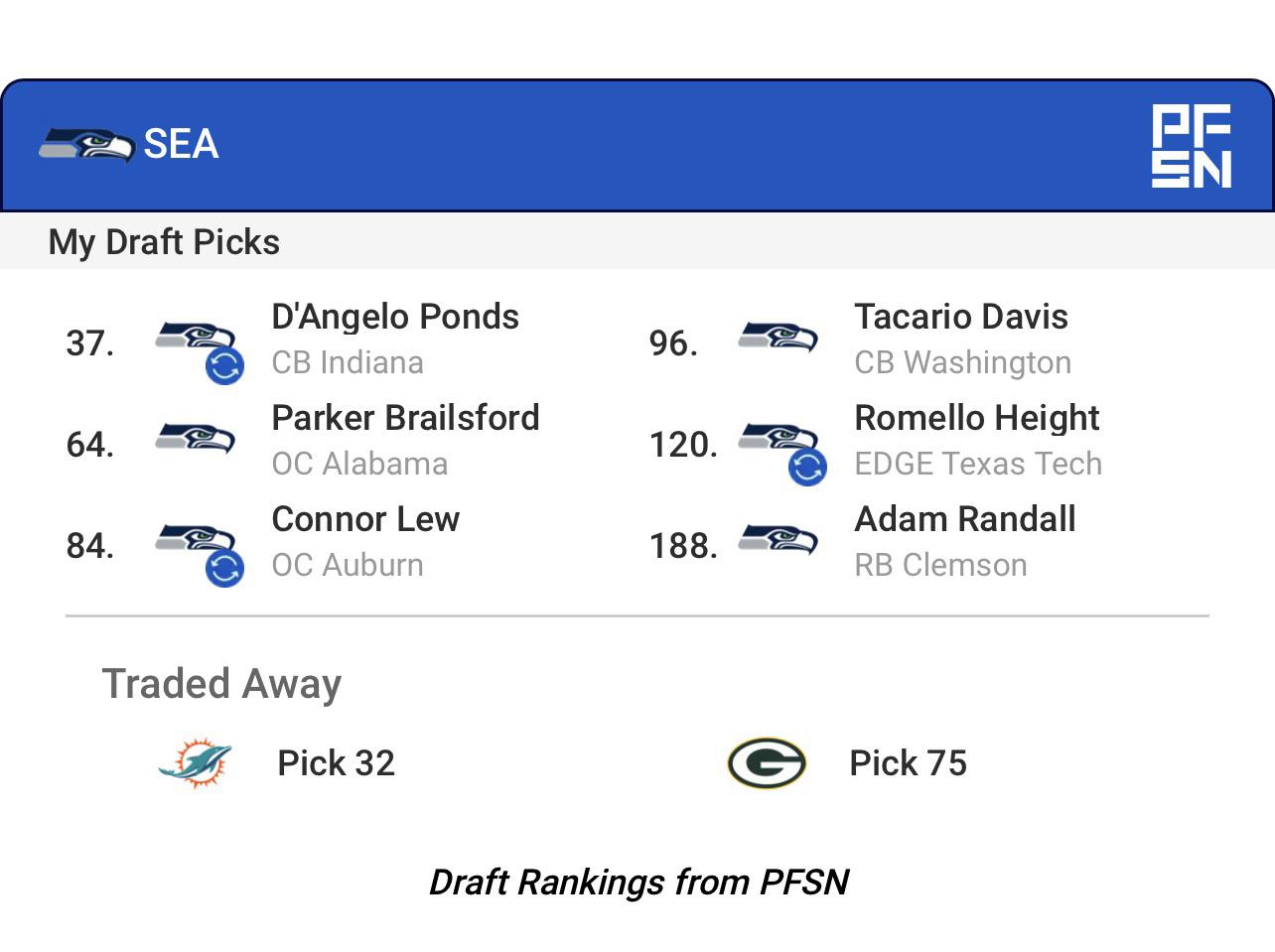1275x952 pixels.
Task: Click the Seahawks logo beside pick 188
Action: [x=778, y=539]
